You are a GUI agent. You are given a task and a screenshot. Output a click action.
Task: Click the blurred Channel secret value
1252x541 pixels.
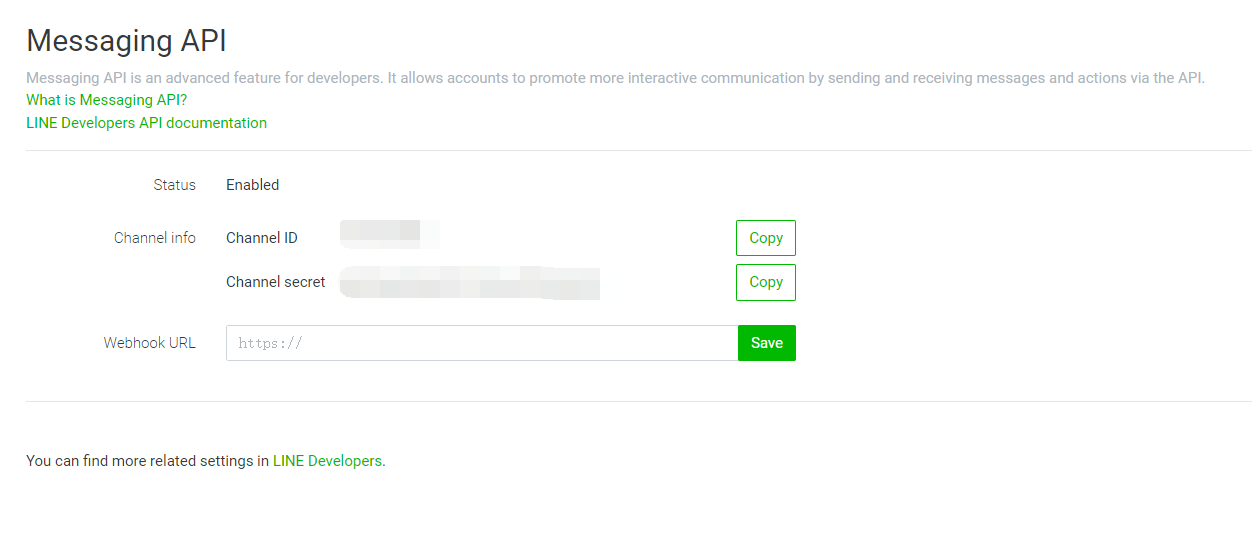469,282
